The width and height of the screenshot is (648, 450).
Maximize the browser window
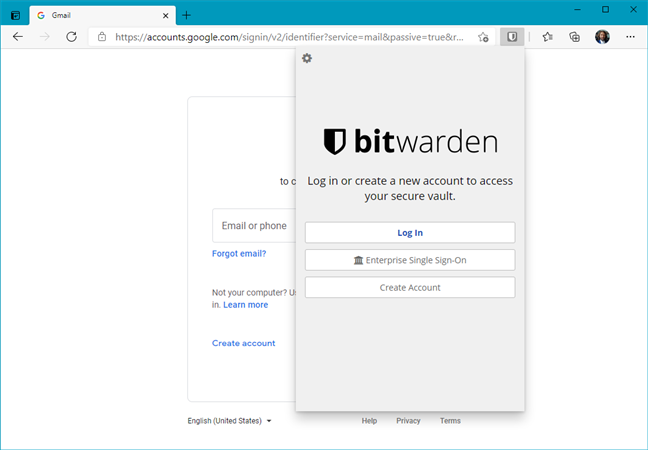pyautogui.click(x=605, y=10)
